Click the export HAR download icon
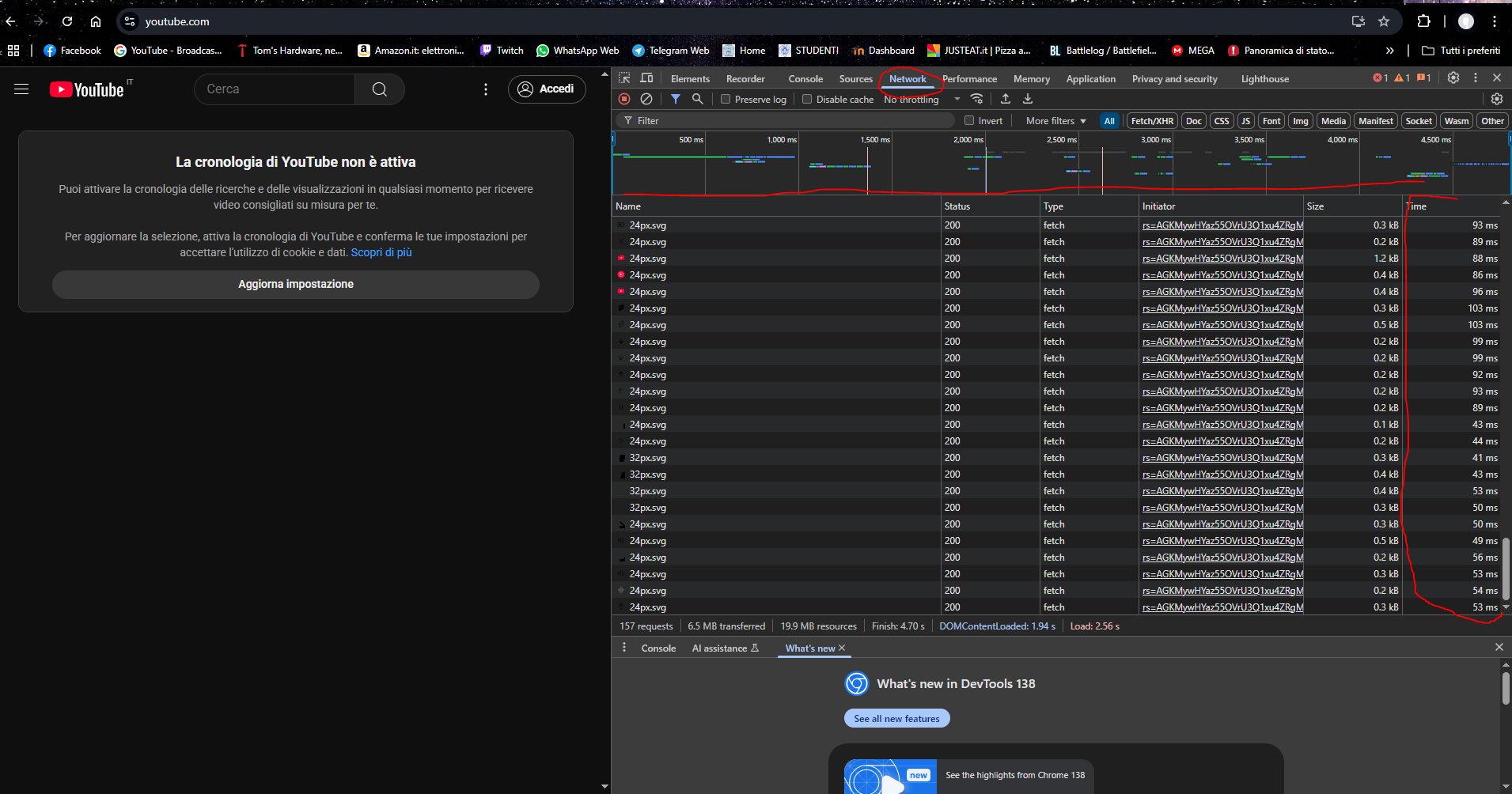This screenshot has height=794, width=1512. [x=1028, y=99]
